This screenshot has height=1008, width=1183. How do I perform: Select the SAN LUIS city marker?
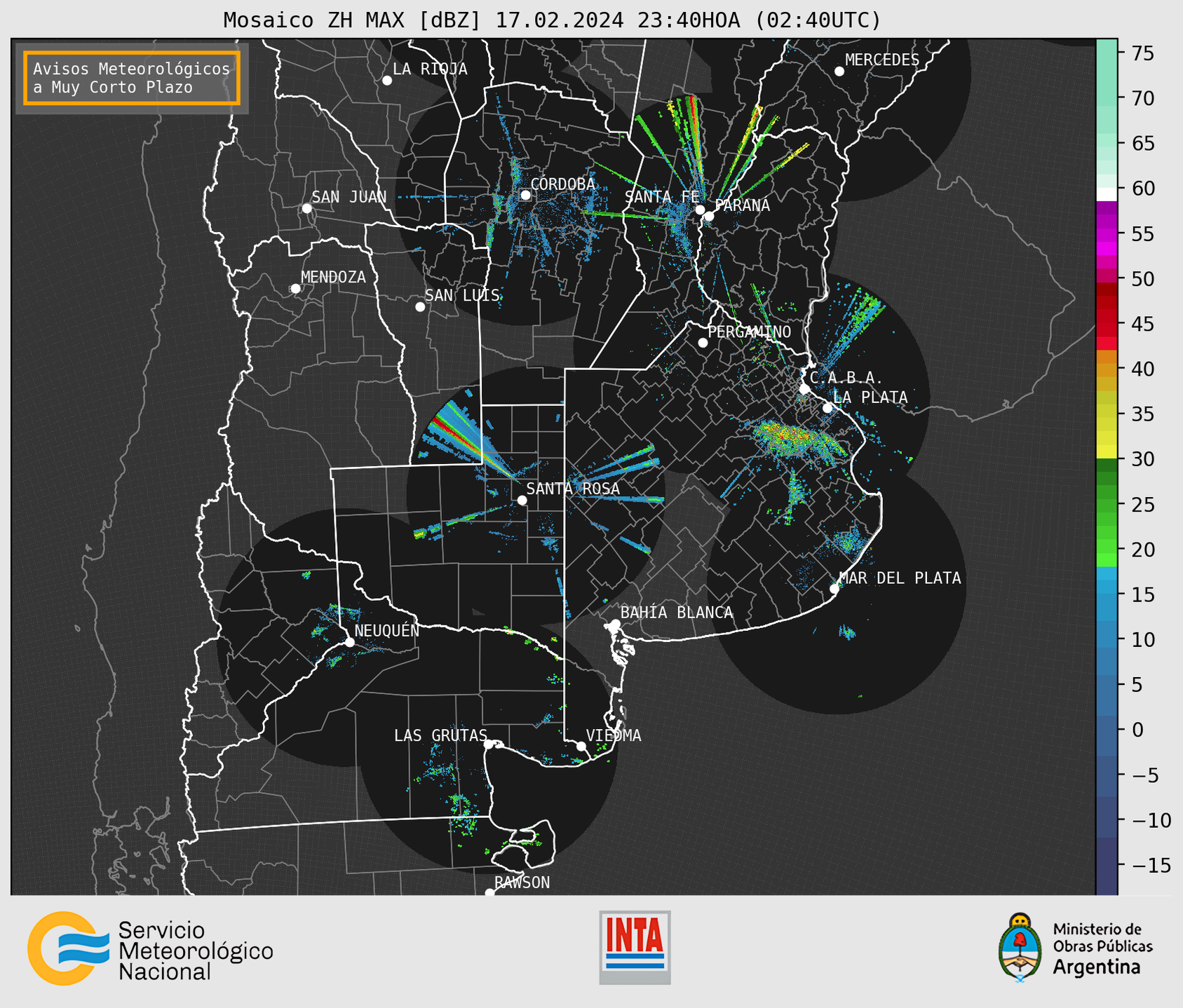click(x=420, y=307)
